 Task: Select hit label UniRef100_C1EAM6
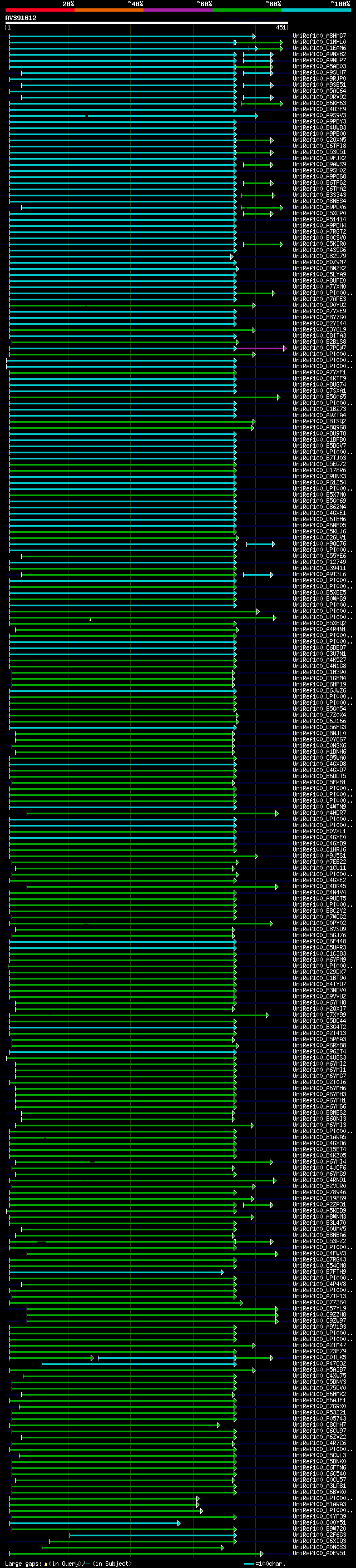click(x=319, y=48)
